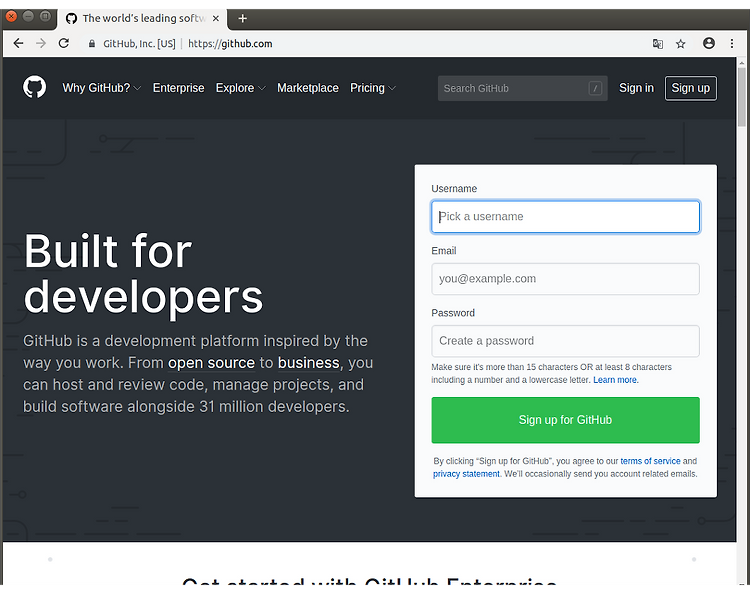Click the browser forward arrow

(41, 44)
